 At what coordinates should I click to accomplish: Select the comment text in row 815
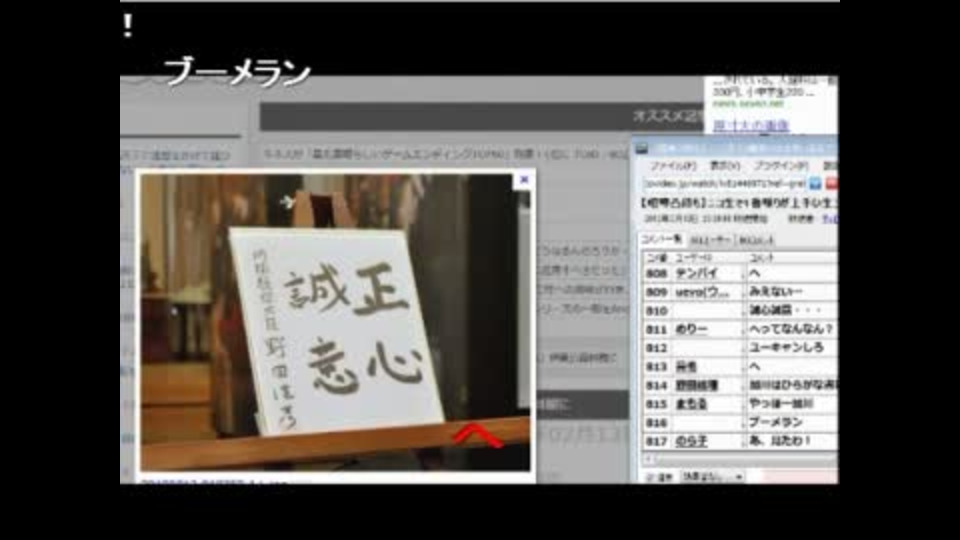pyautogui.click(x=781, y=404)
